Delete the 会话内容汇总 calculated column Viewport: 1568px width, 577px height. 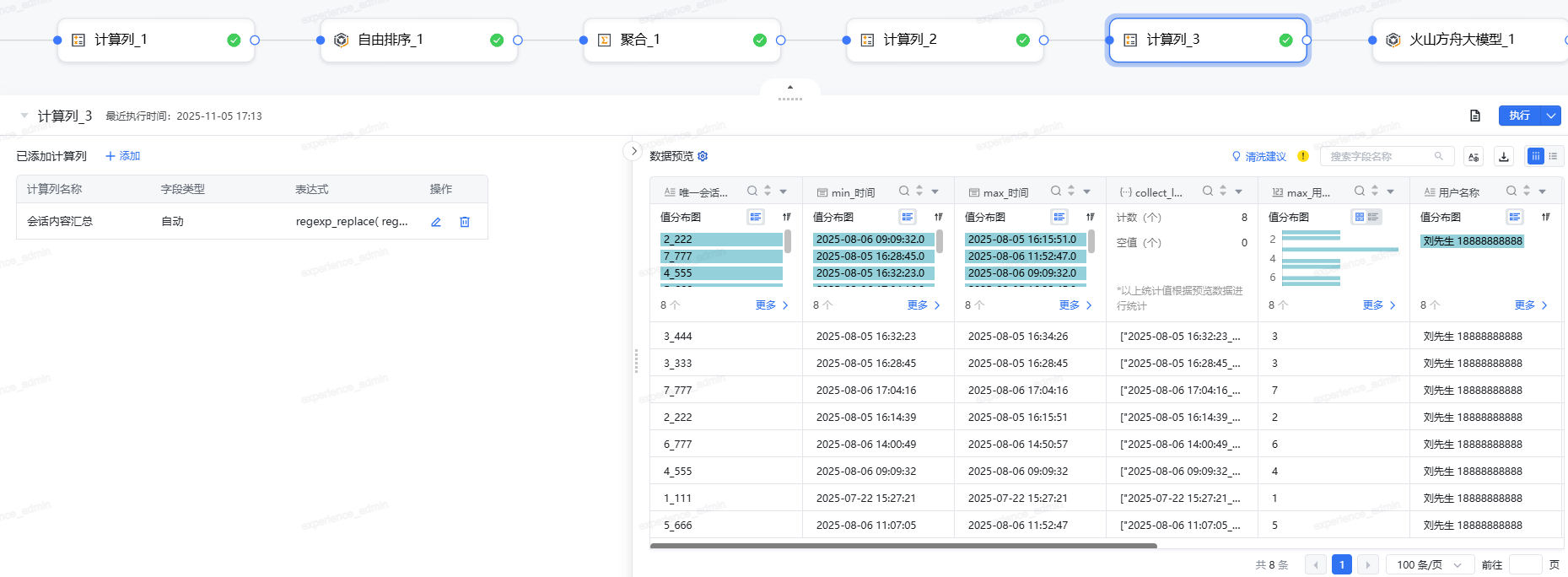click(x=465, y=222)
